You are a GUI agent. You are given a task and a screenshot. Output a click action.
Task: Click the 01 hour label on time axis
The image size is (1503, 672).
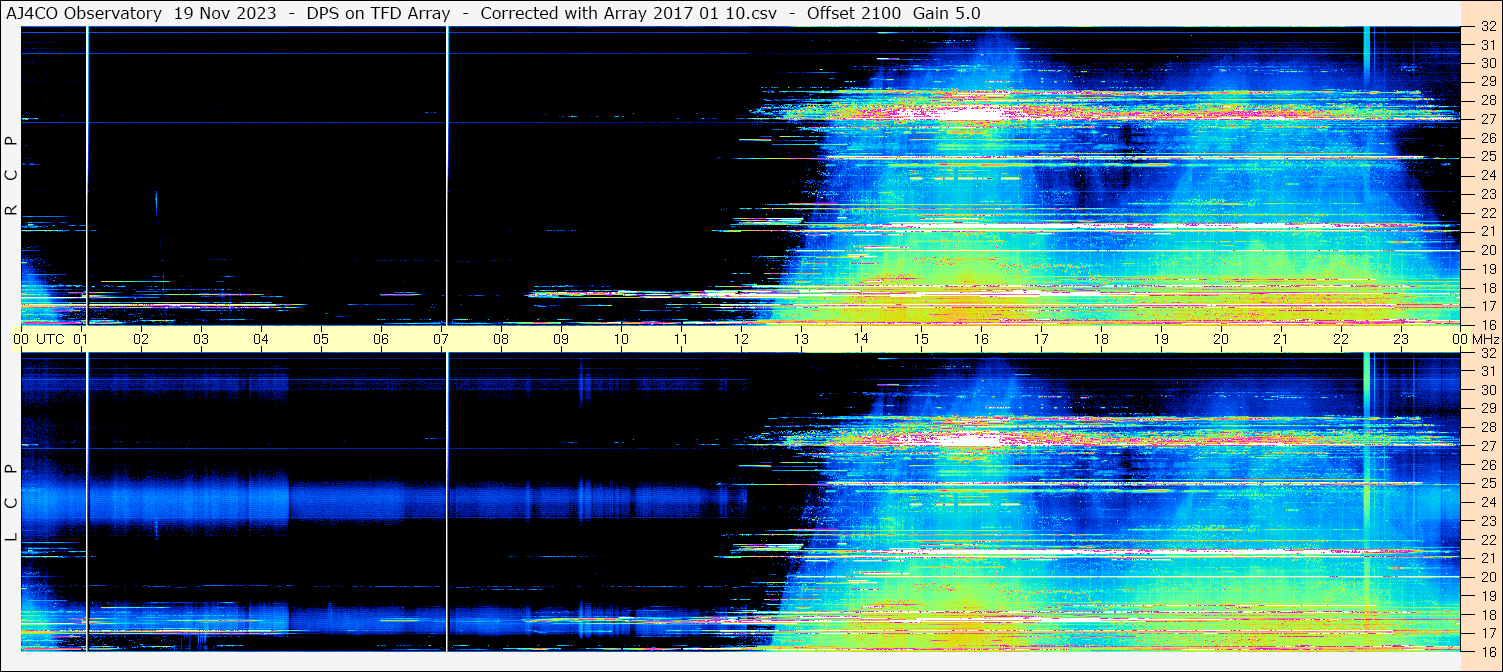81,339
